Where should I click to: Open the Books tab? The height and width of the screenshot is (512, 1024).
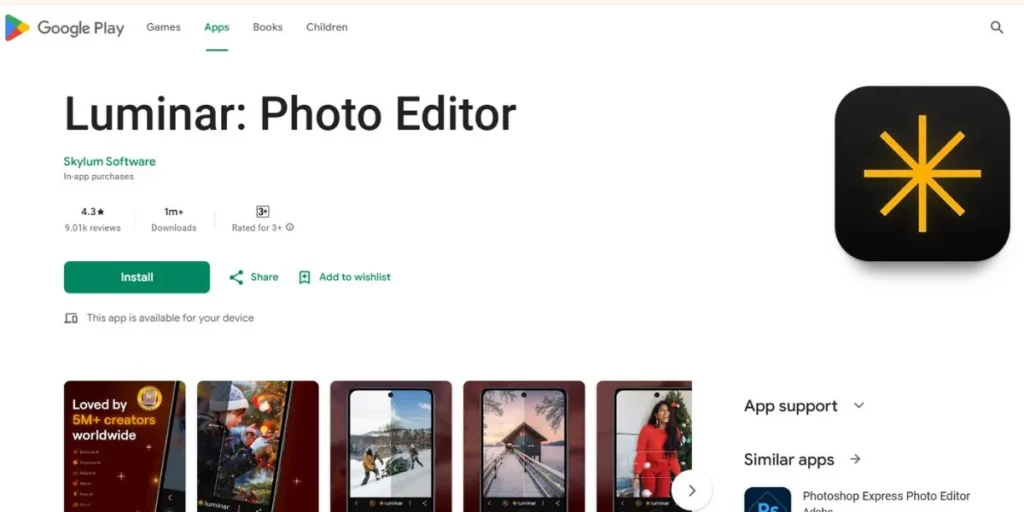click(268, 27)
